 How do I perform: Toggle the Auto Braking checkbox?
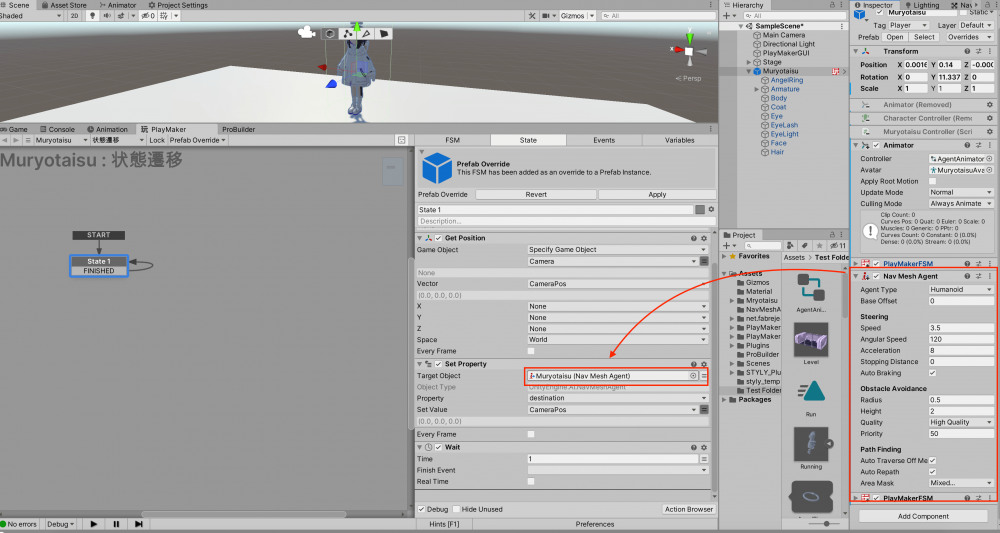pyautogui.click(x=932, y=373)
